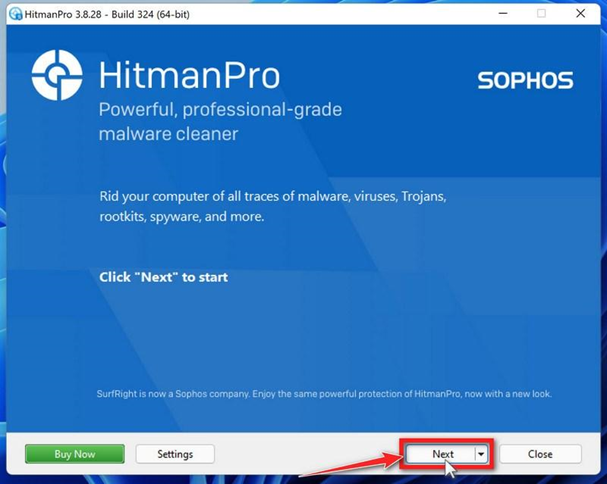Image resolution: width=607 pixels, height=484 pixels.
Task: Click the green Buy Now button
Action: tap(75, 454)
